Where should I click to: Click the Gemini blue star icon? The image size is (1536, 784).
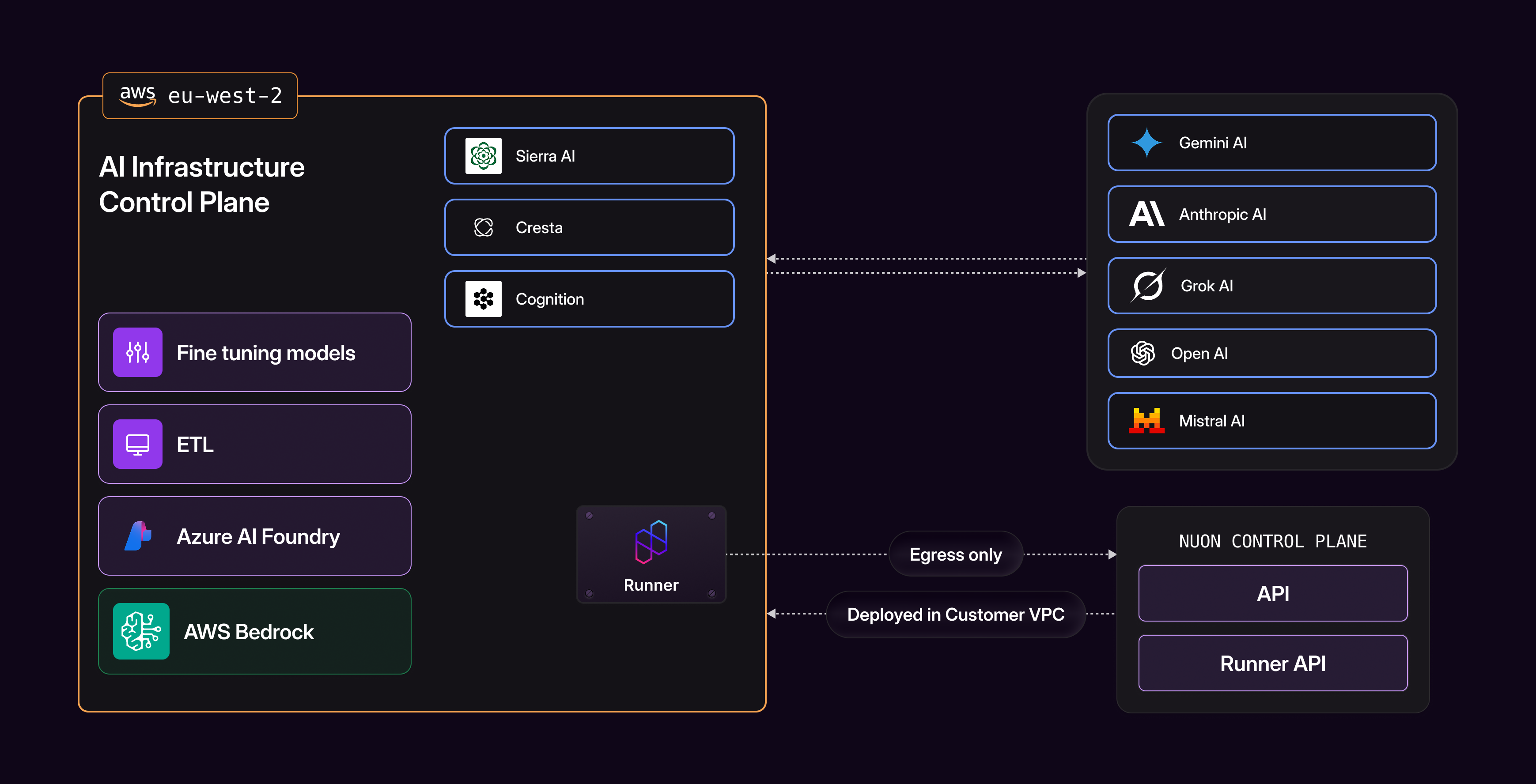pyautogui.click(x=1146, y=143)
